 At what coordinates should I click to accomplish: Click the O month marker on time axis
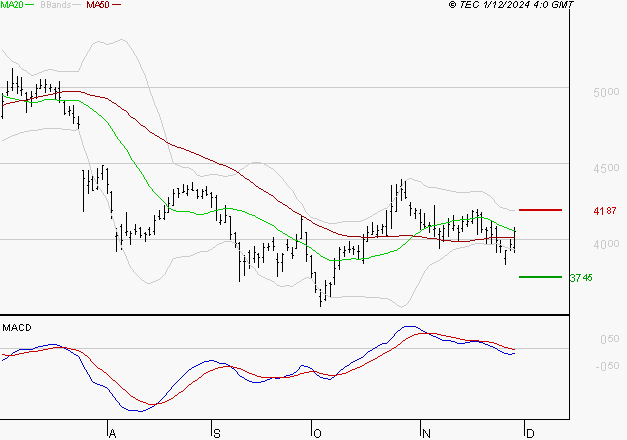(317, 434)
